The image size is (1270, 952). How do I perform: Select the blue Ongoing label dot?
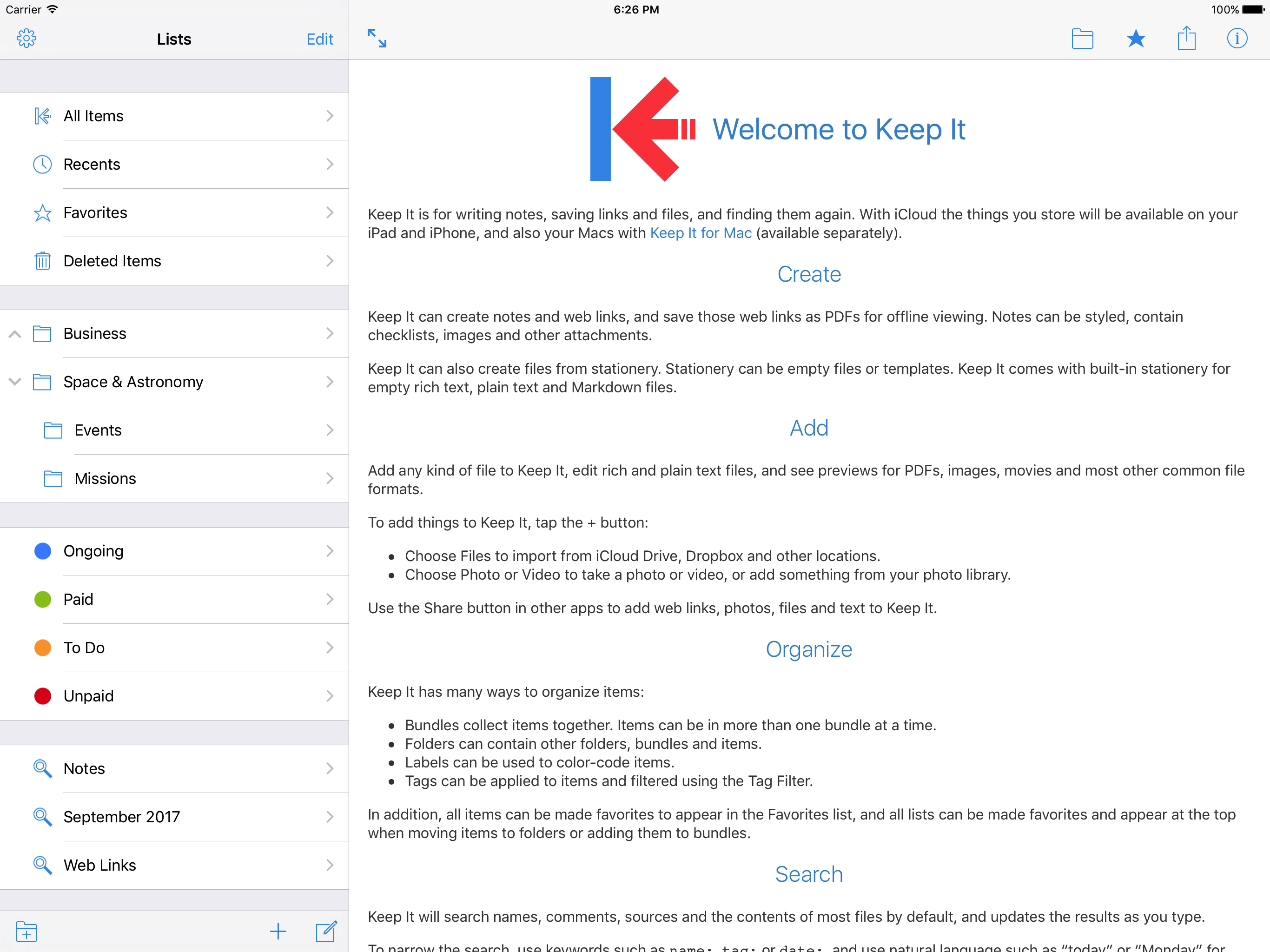42,551
